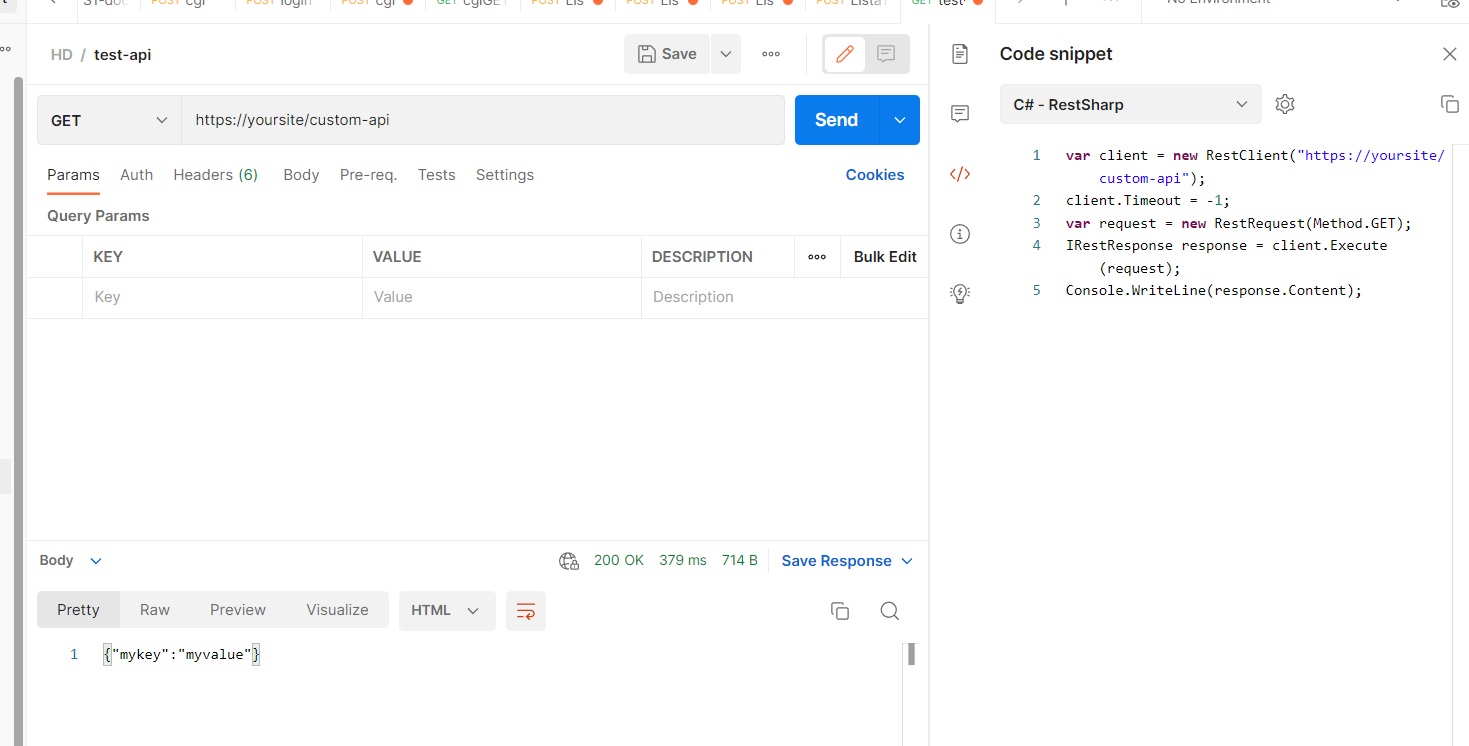Expand the response Body dropdown
The width and height of the screenshot is (1469, 746).
[71, 561]
